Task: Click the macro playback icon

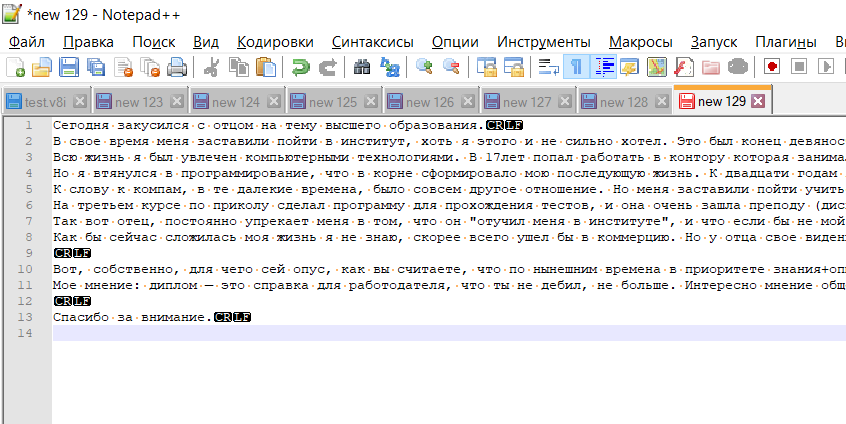Action: point(825,67)
